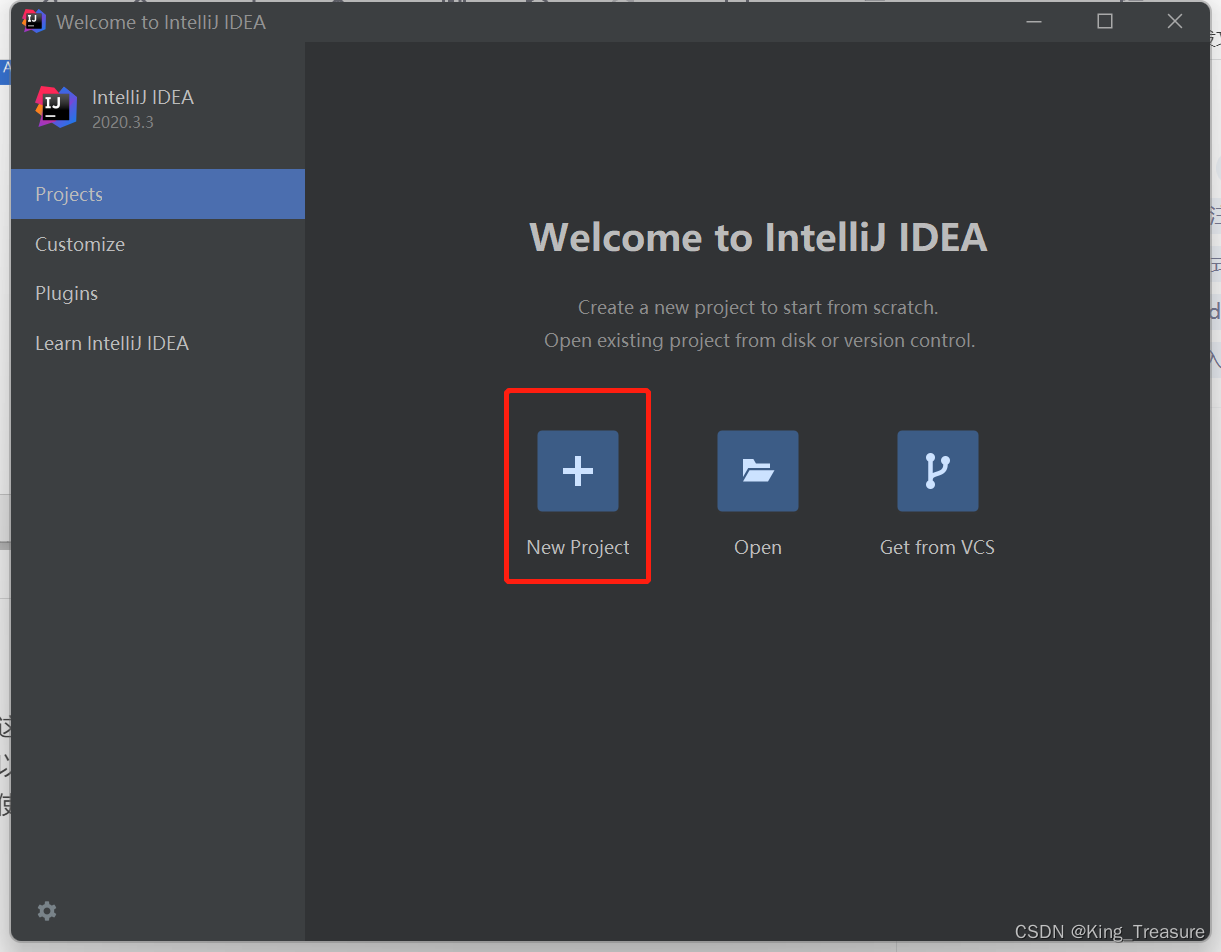Viewport: 1221px width, 952px height.
Task: Click the version text 2020.3.3
Action: (123, 123)
